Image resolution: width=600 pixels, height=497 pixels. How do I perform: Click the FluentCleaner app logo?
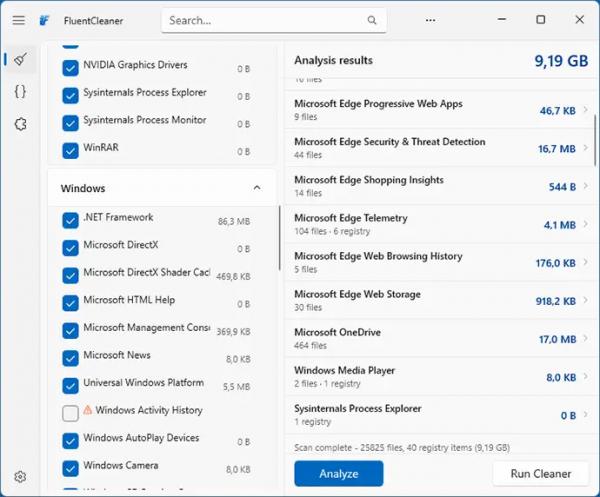pyautogui.click(x=44, y=20)
